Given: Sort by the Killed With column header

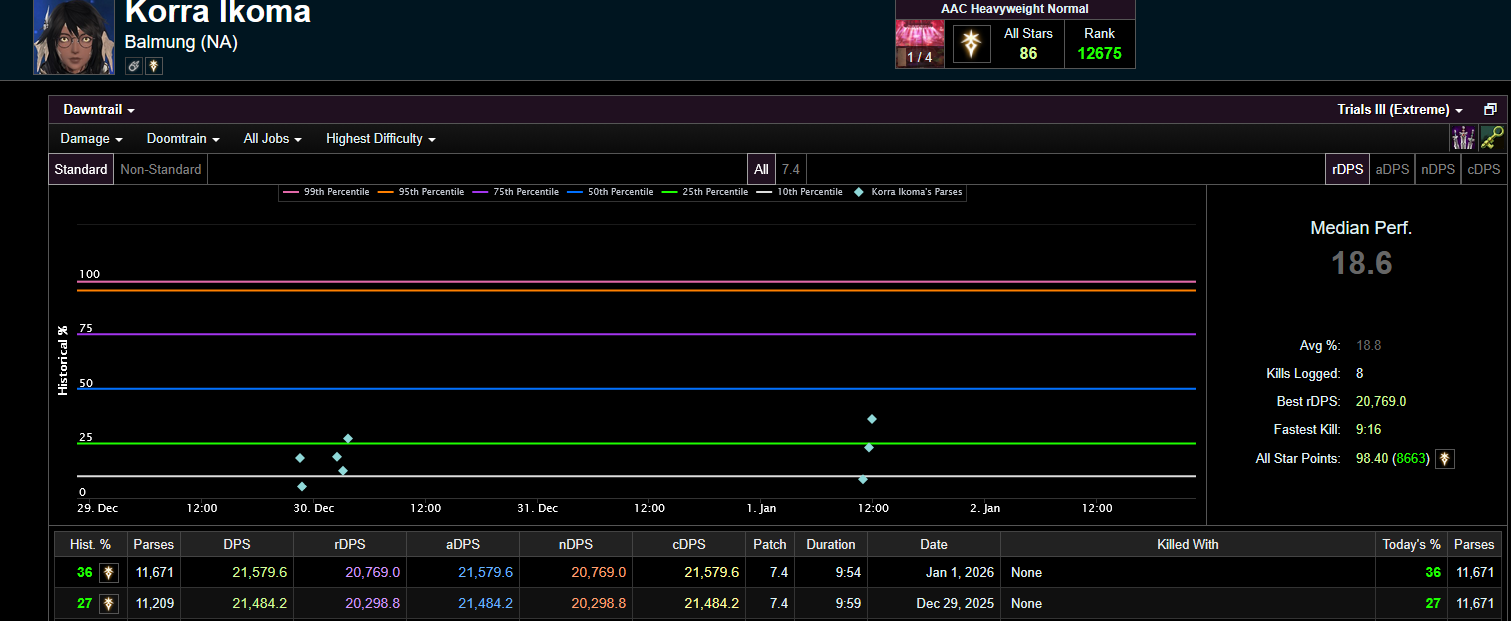Looking at the screenshot, I should coord(1188,545).
